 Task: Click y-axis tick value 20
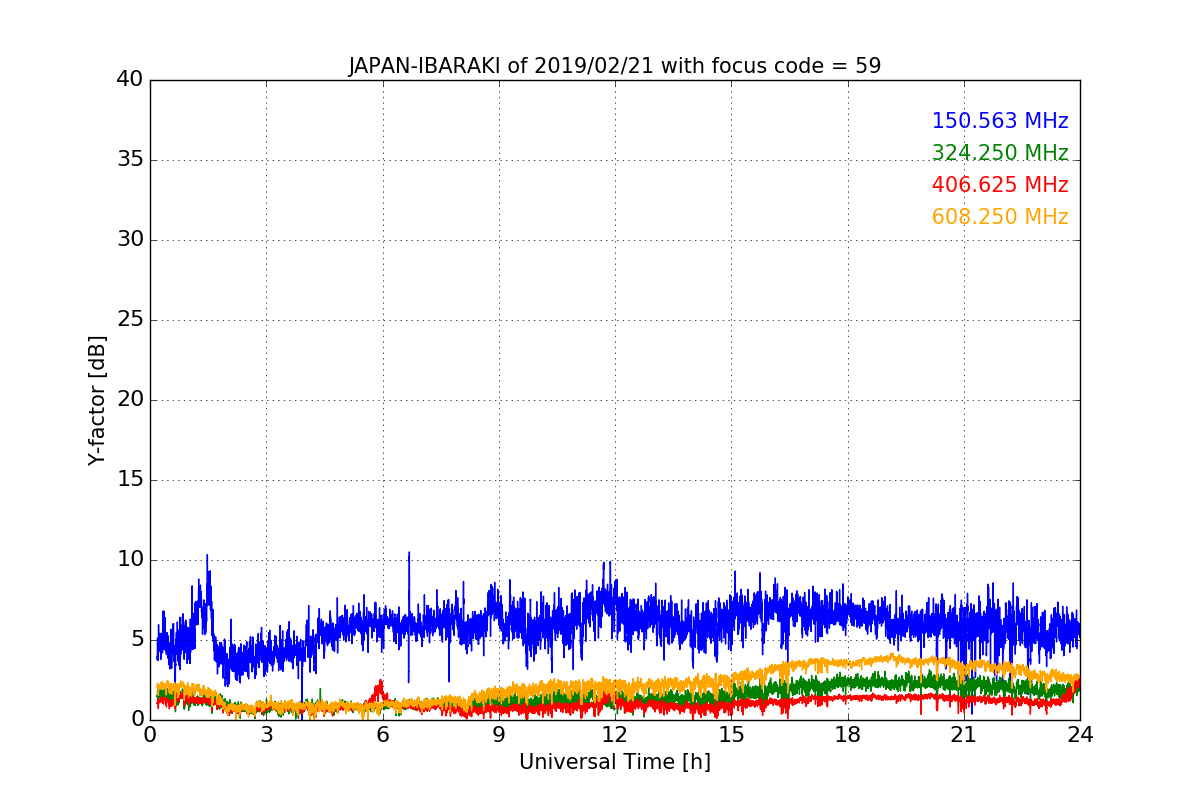(x=130, y=400)
